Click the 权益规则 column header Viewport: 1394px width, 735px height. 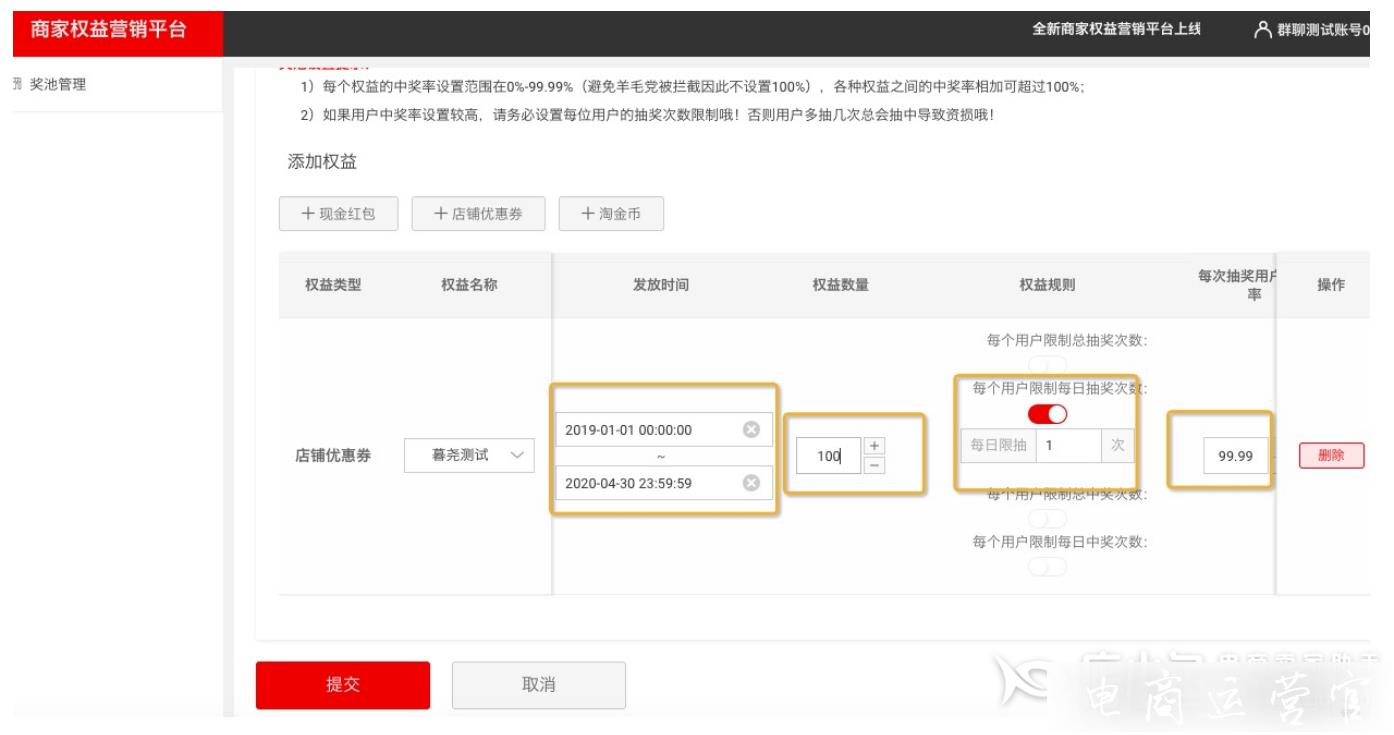click(1047, 285)
